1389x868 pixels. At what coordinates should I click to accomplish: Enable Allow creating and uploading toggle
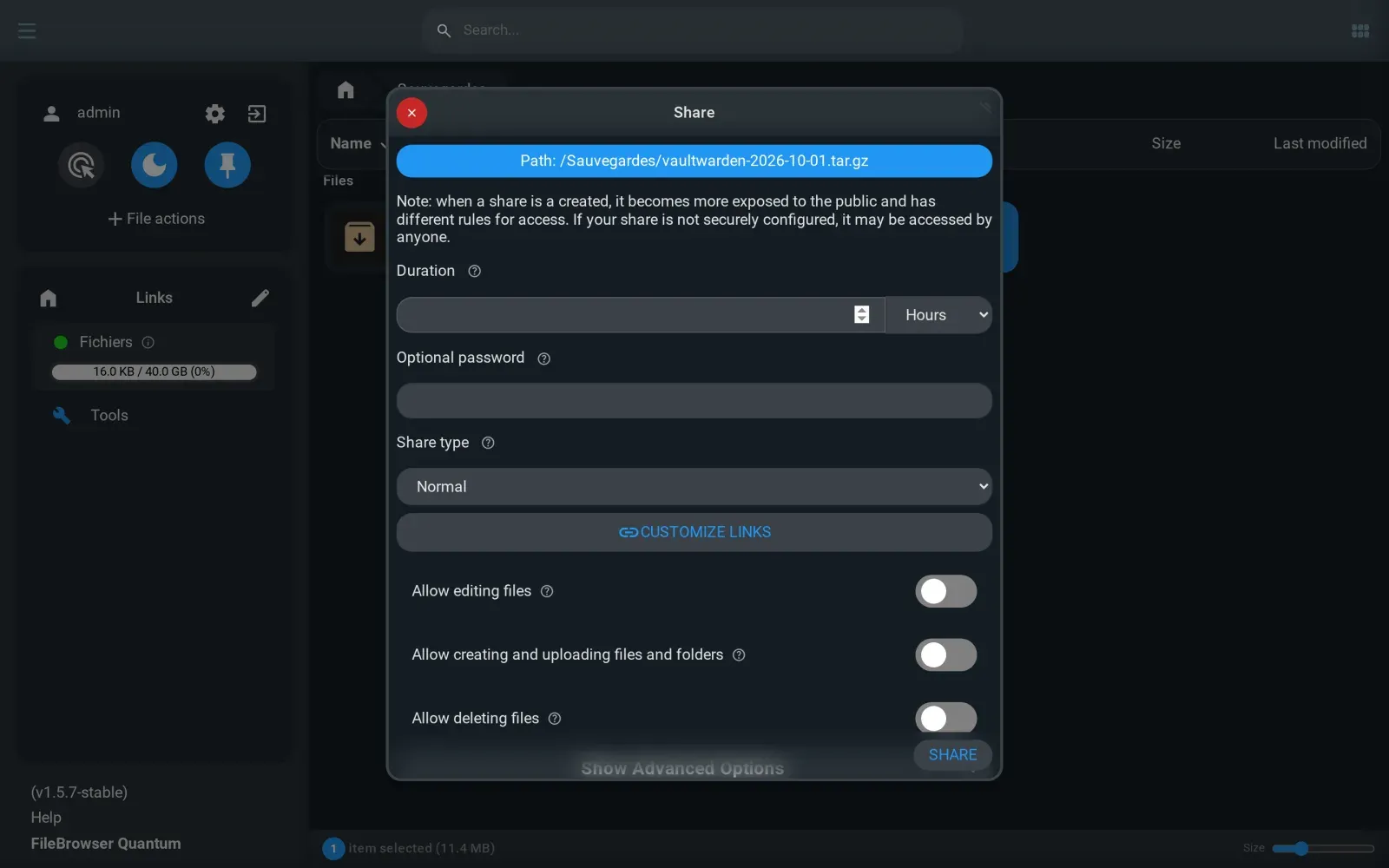(x=945, y=655)
